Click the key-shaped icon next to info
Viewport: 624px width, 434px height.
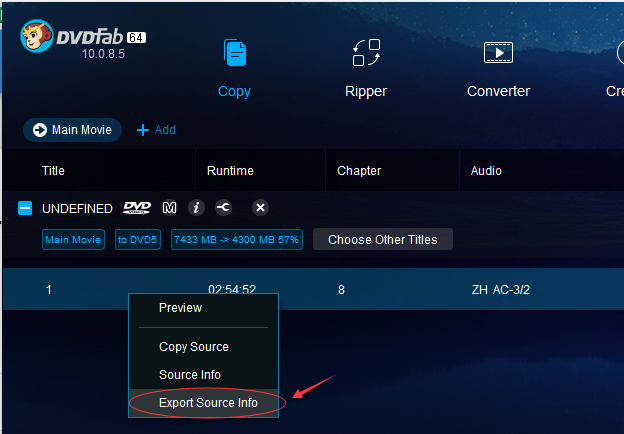point(224,208)
